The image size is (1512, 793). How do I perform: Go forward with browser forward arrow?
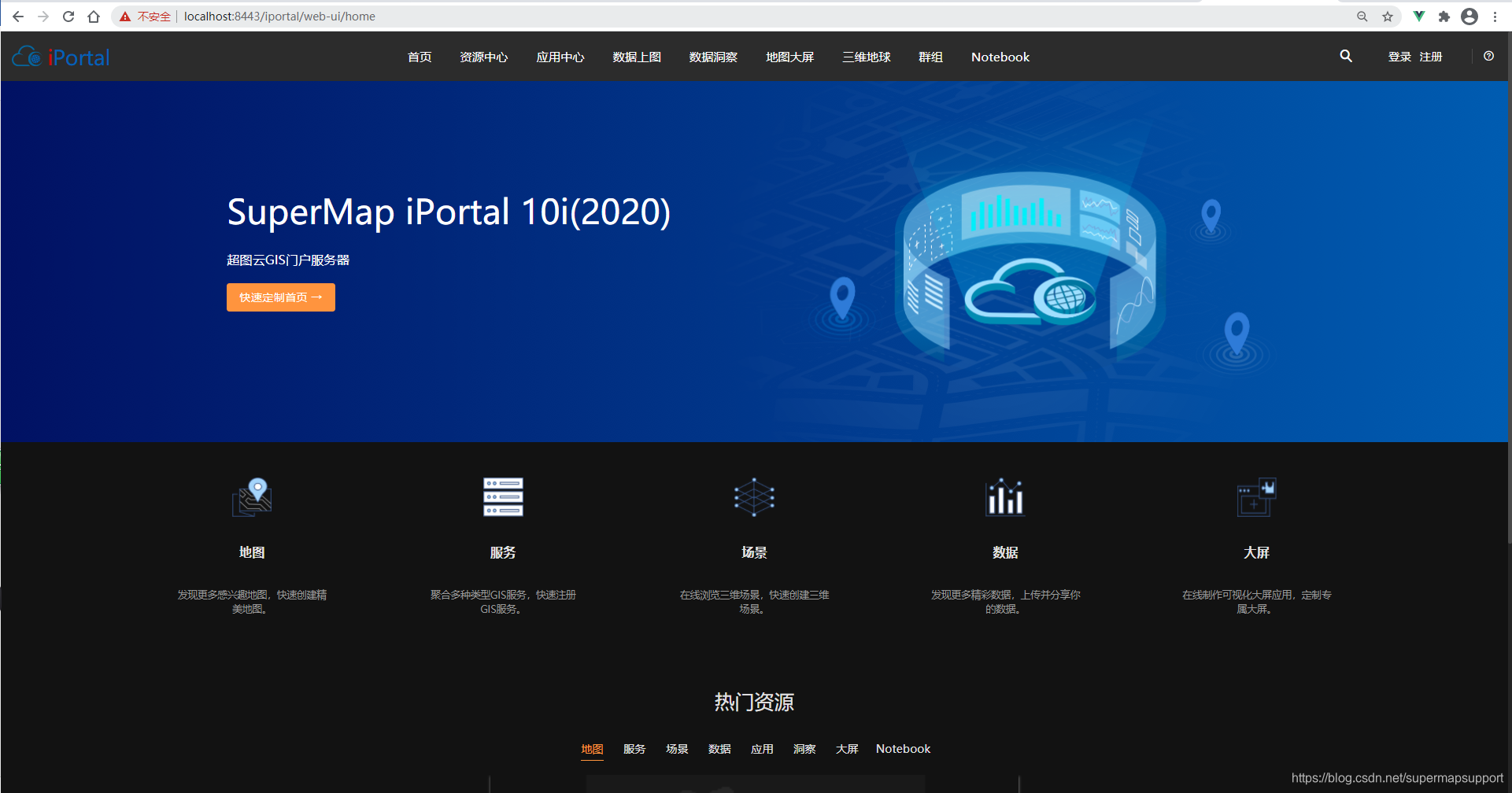pyautogui.click(x=43, y=17)
